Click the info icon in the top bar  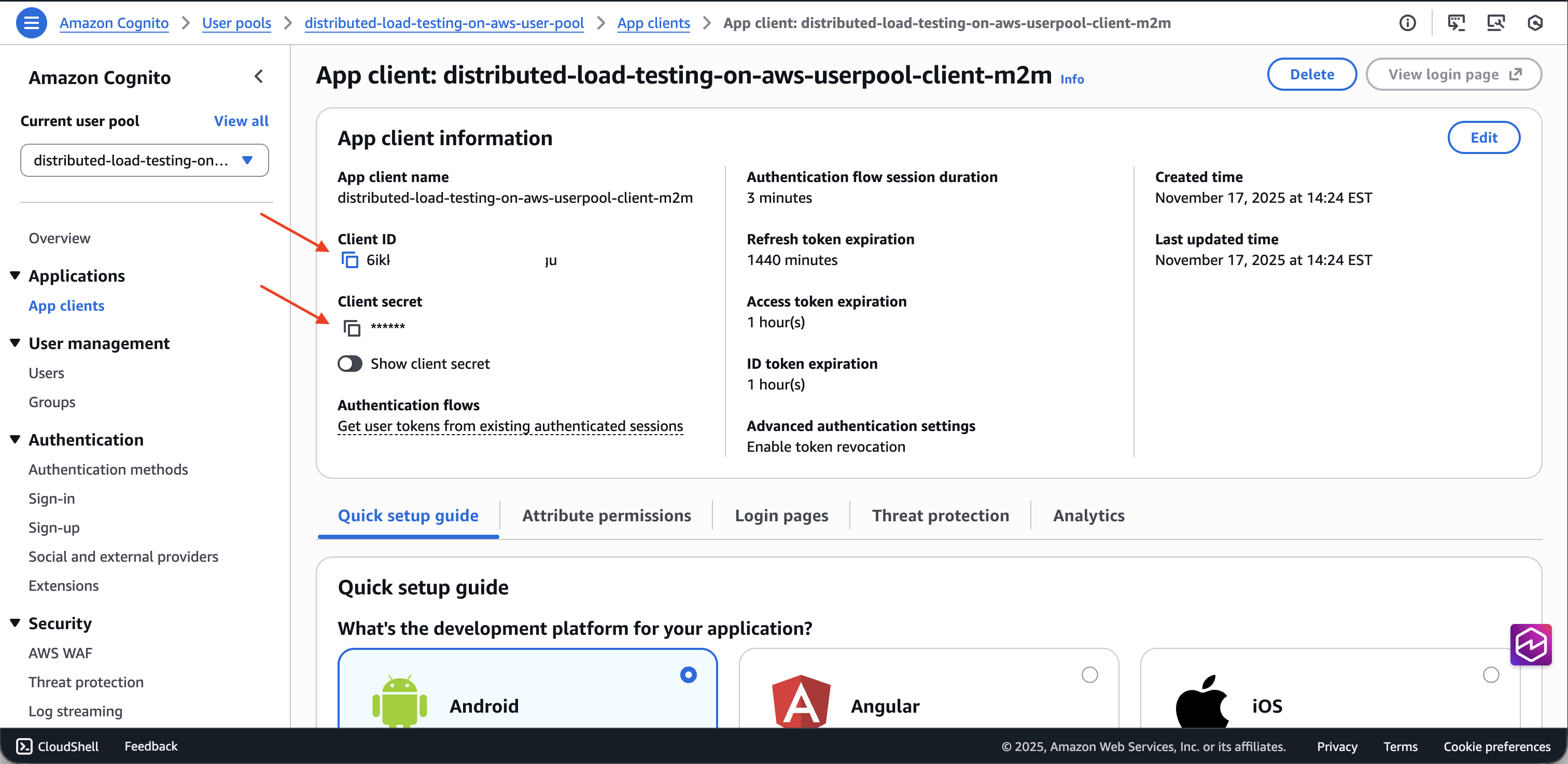tap(1408, 22)
